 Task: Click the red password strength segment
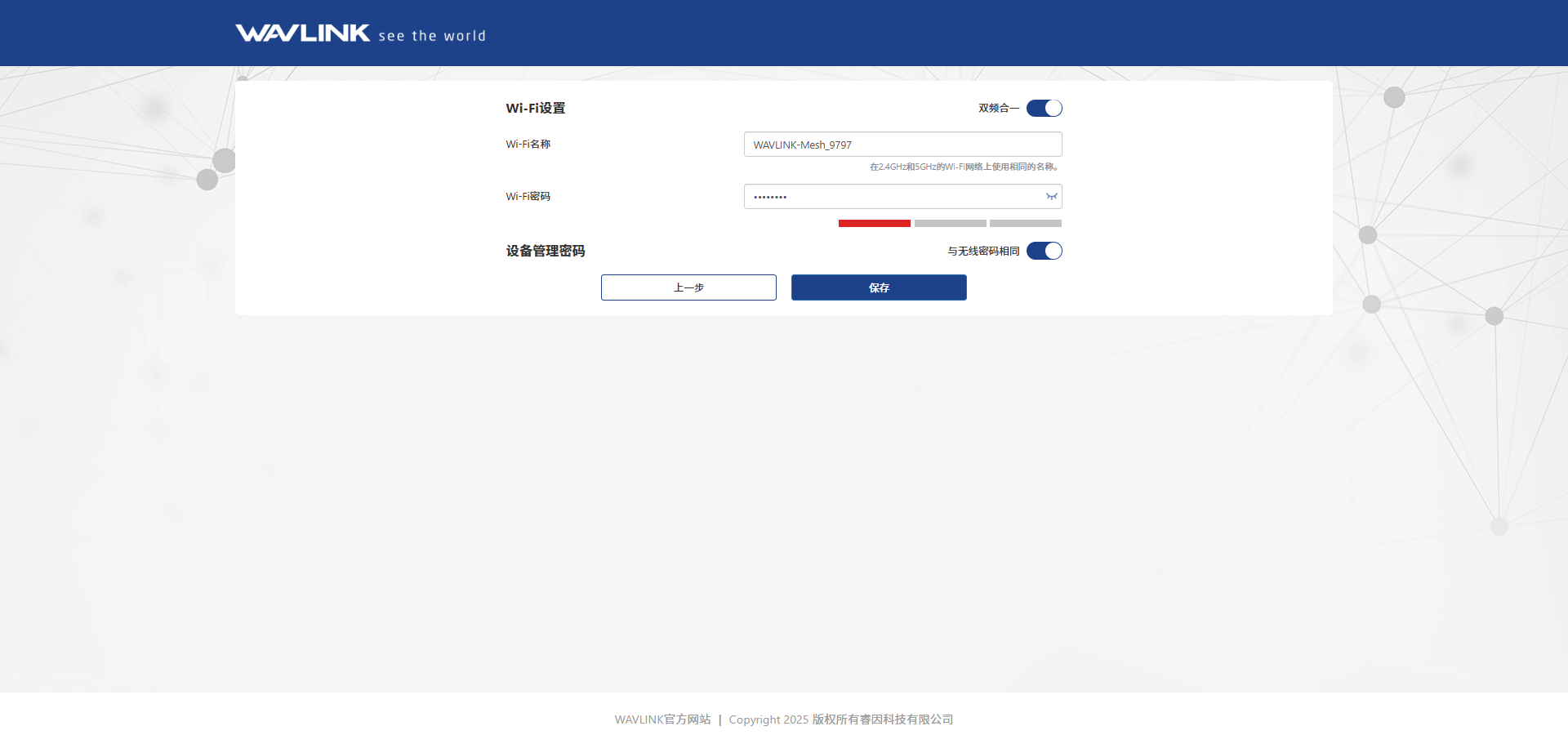click(874, 223)
